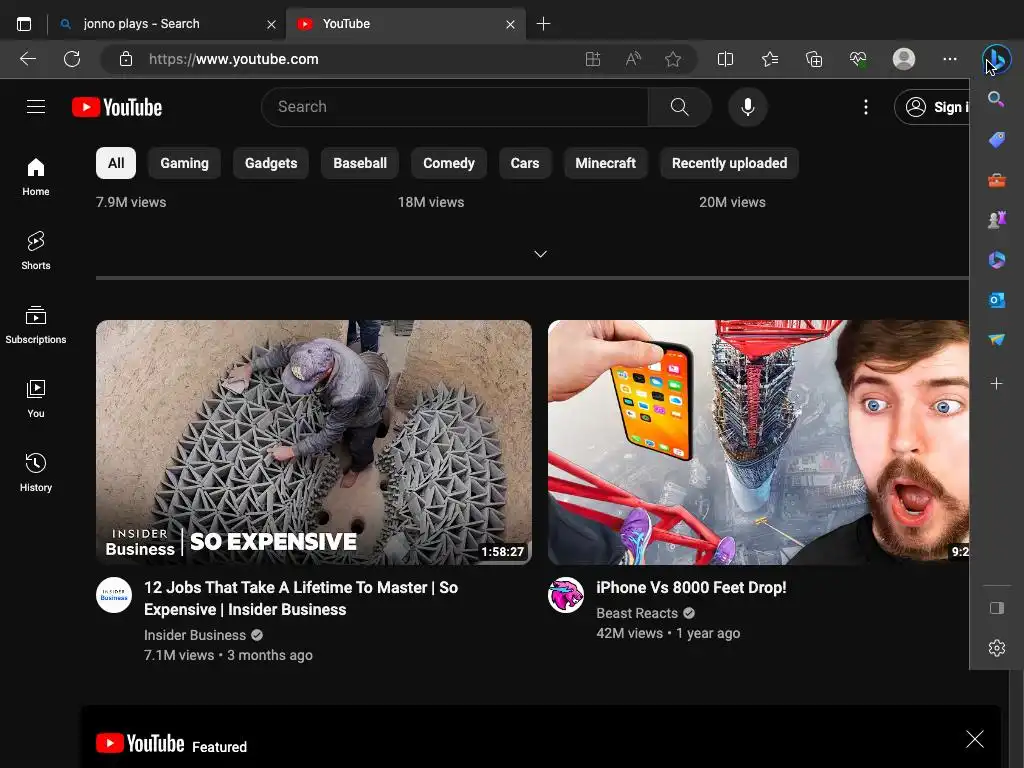Image resolution: width=1024 pixels, height=768 pixels.
Task: Open History in sidebar
Action: pos(36,472)
